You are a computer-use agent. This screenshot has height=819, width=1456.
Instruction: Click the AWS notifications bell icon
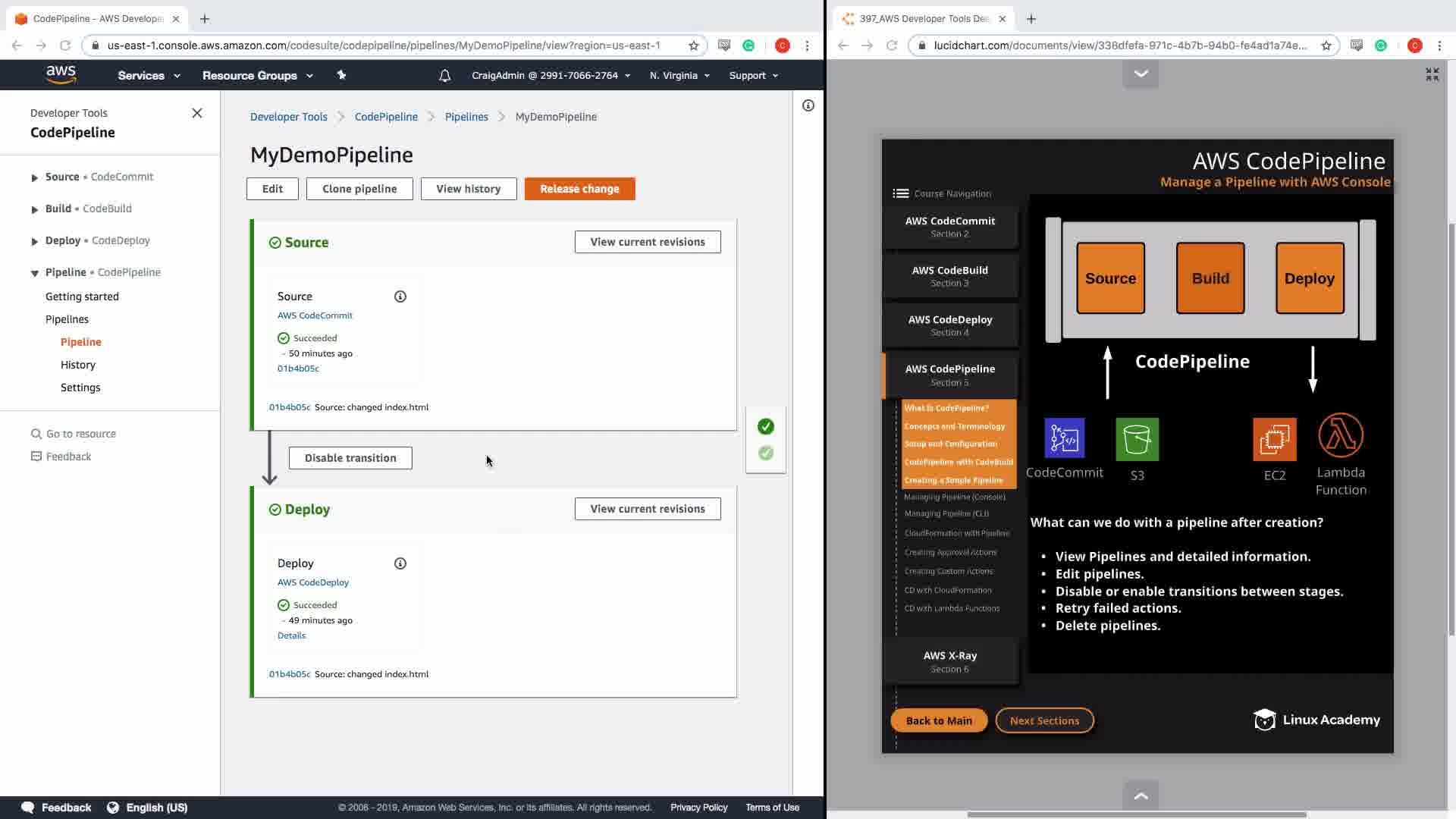point(445,76)
